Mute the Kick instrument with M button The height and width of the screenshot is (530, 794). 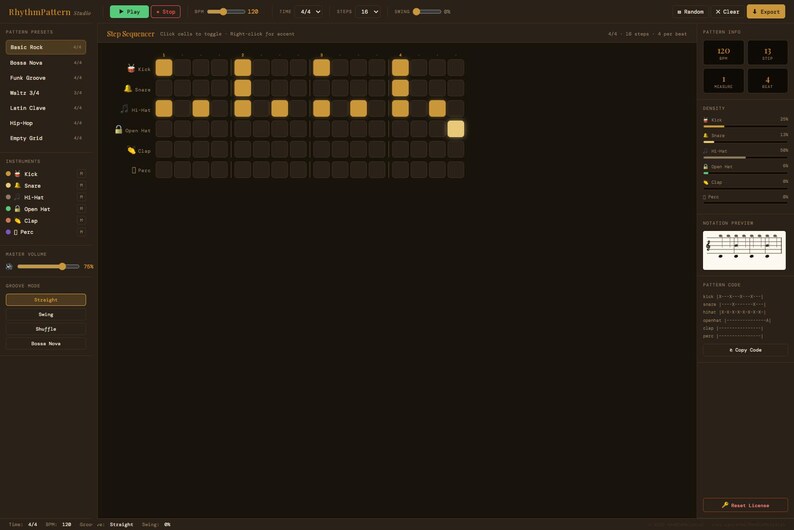[81, 174]
